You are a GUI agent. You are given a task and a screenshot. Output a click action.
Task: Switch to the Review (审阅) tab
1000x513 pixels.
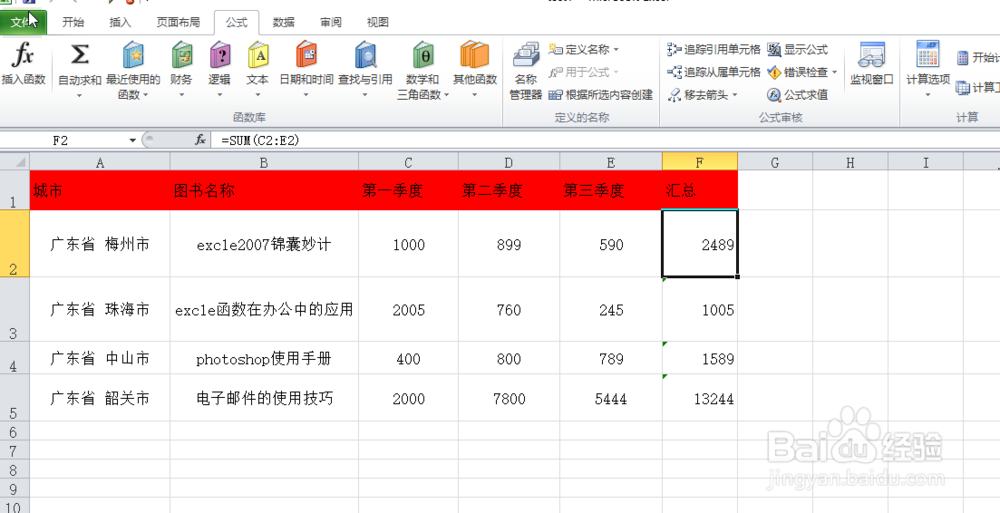330,22
